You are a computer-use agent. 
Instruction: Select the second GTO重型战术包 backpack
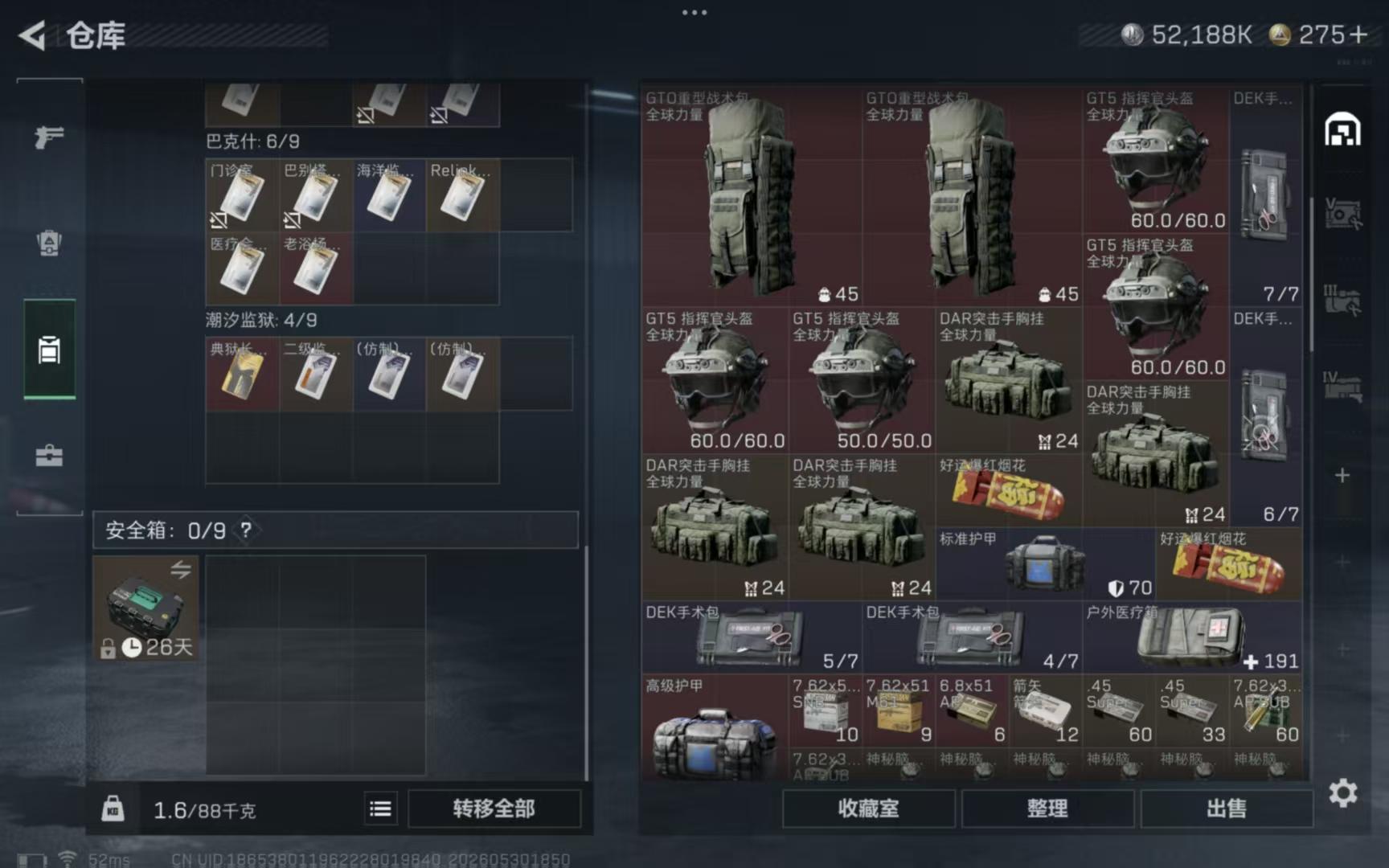[x=972, y=196]
